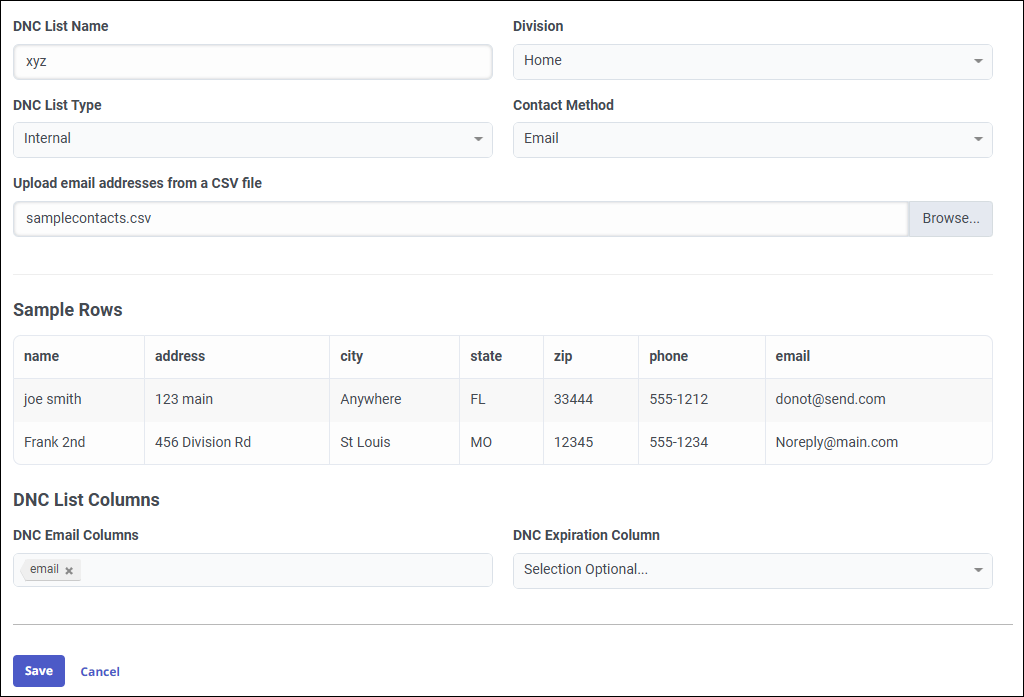
Task: Select the donot@send.com email cell
Action: pos(878,400)
